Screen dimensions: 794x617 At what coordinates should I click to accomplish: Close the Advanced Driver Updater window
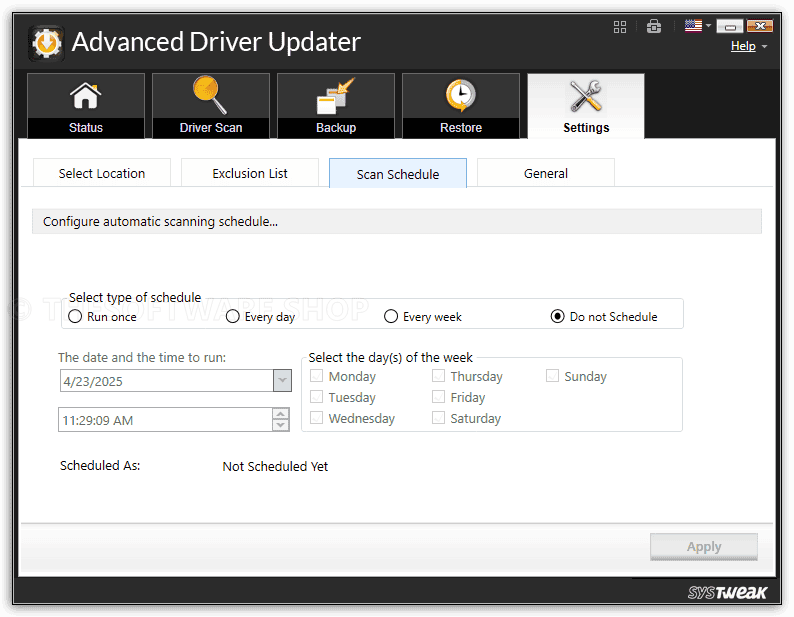click(760, 26)
